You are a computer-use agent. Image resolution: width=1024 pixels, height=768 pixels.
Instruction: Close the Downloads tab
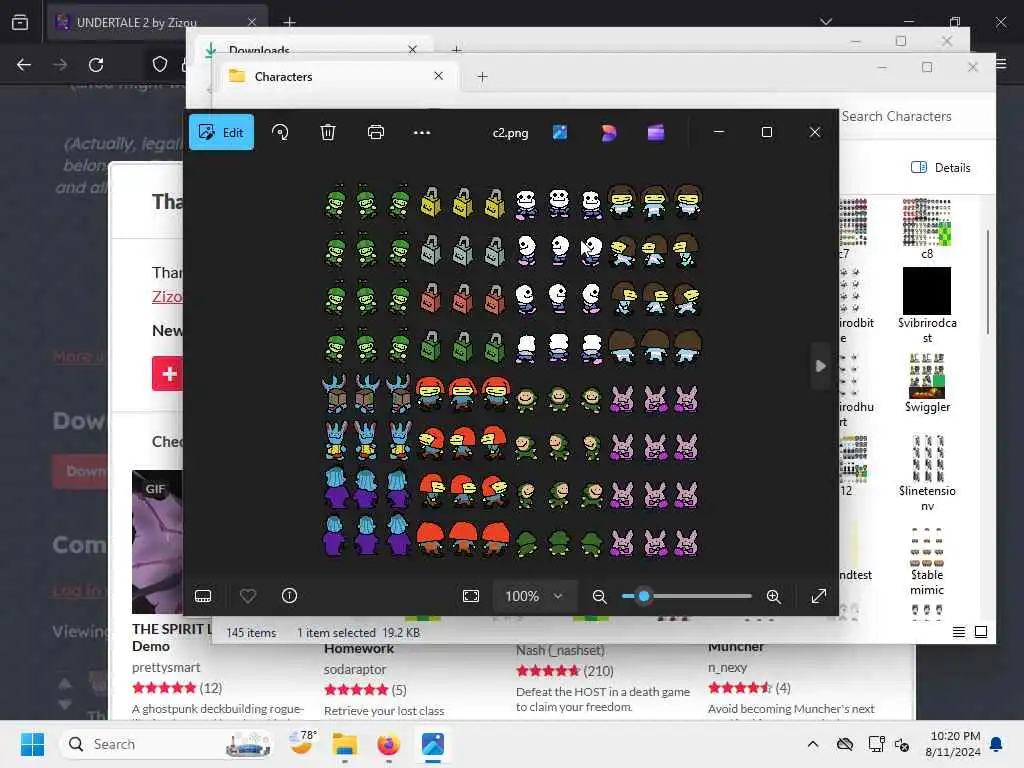click(412, 50)
